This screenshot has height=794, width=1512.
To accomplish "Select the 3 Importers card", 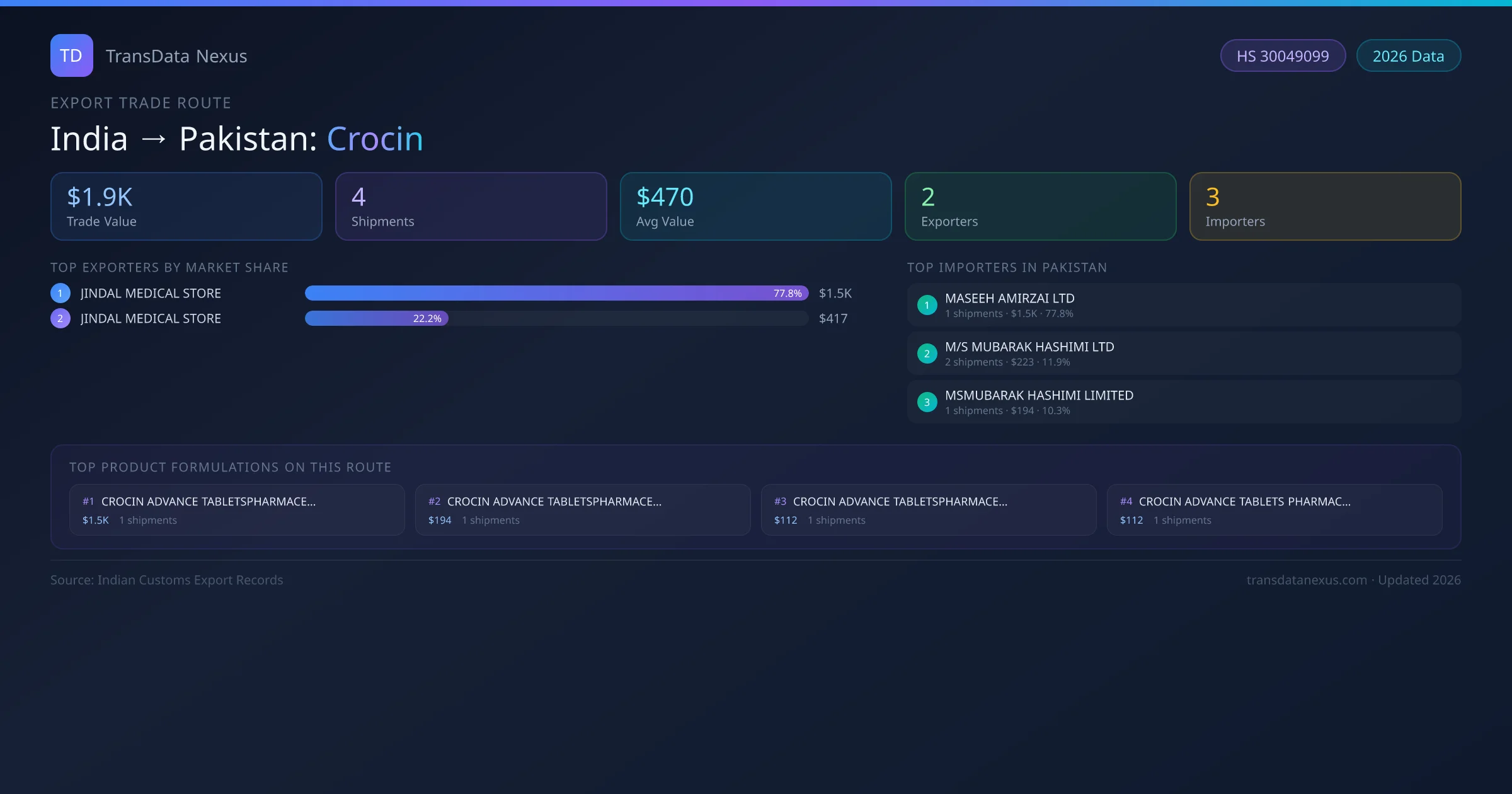I will coord(1325,207).
